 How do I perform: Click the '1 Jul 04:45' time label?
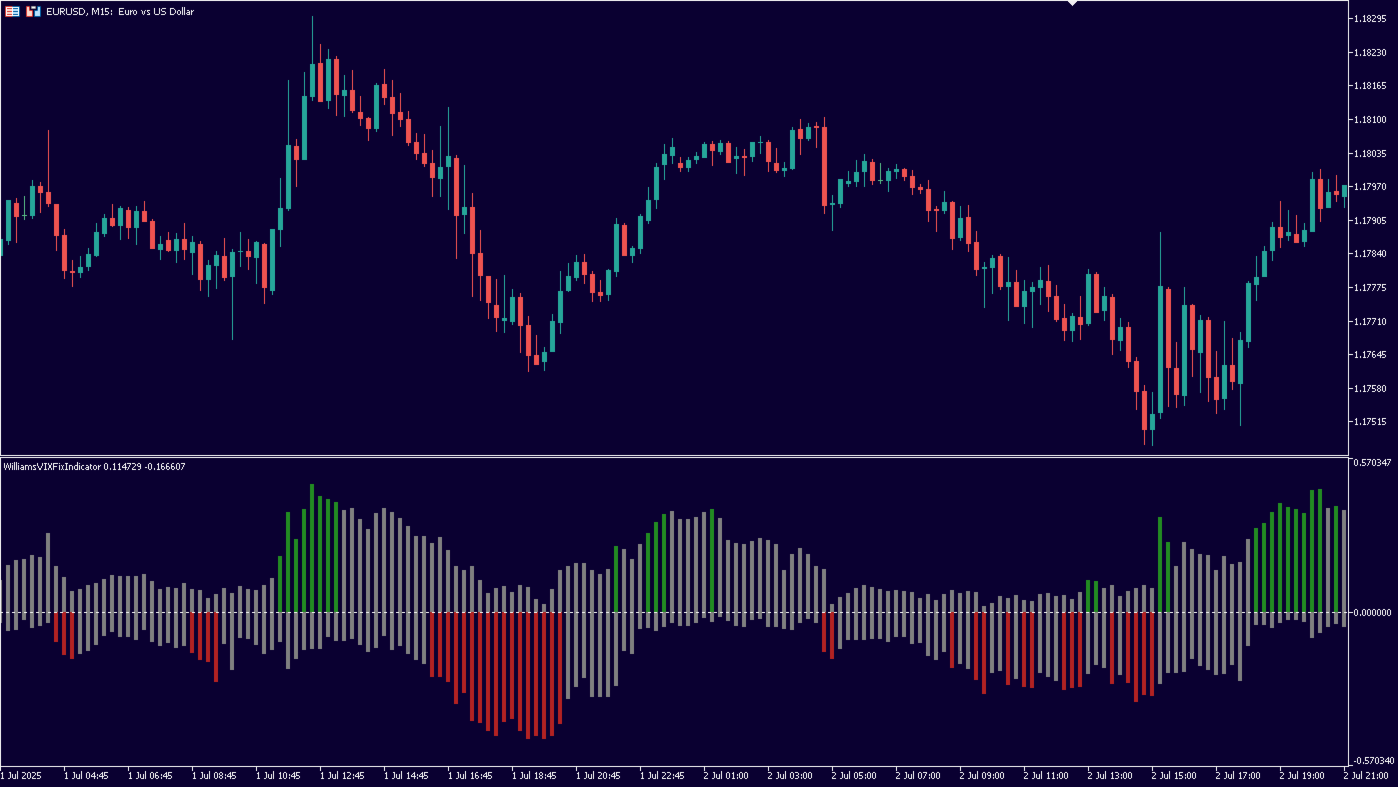(86, 776)
